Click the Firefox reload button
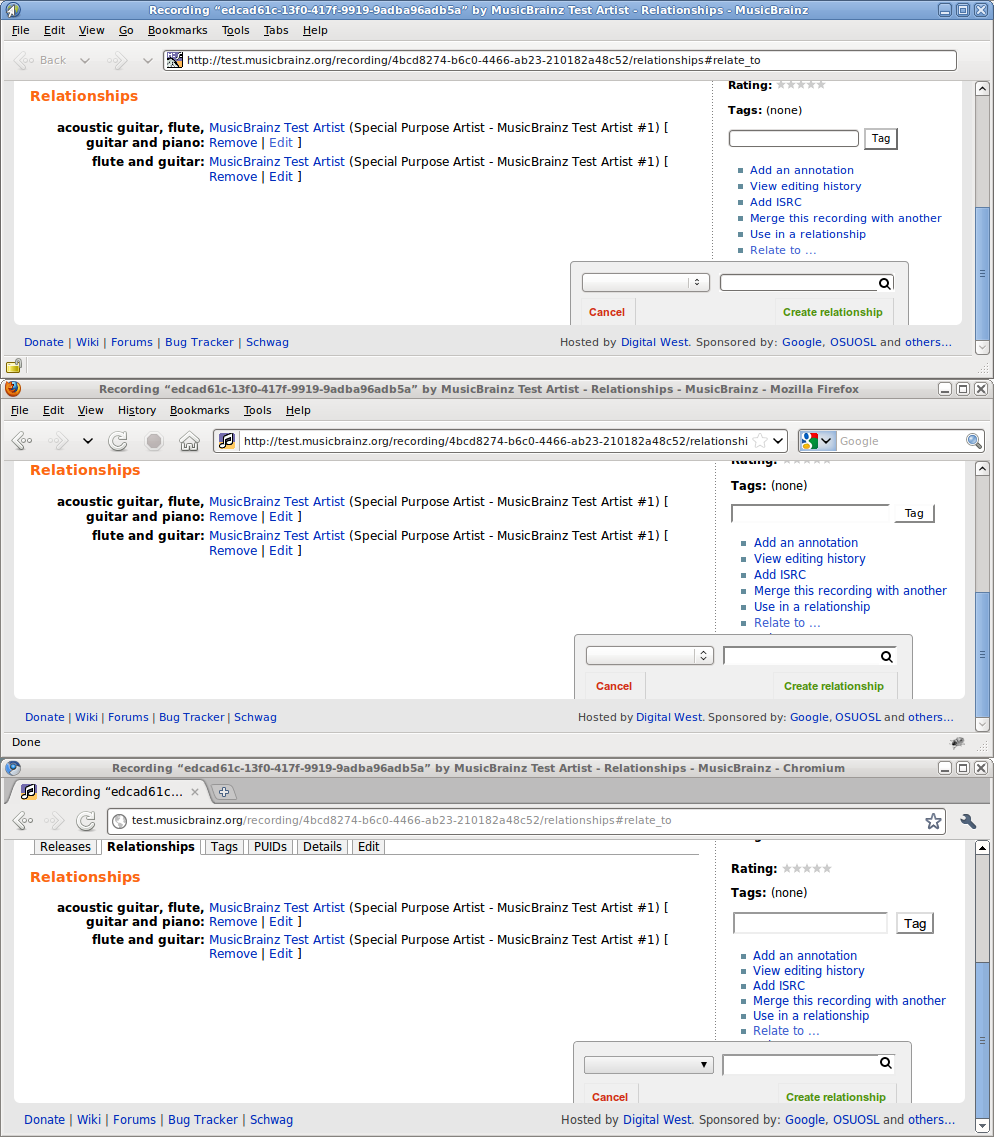Viewport: 994px width, 1137px height. pos(118,441)
